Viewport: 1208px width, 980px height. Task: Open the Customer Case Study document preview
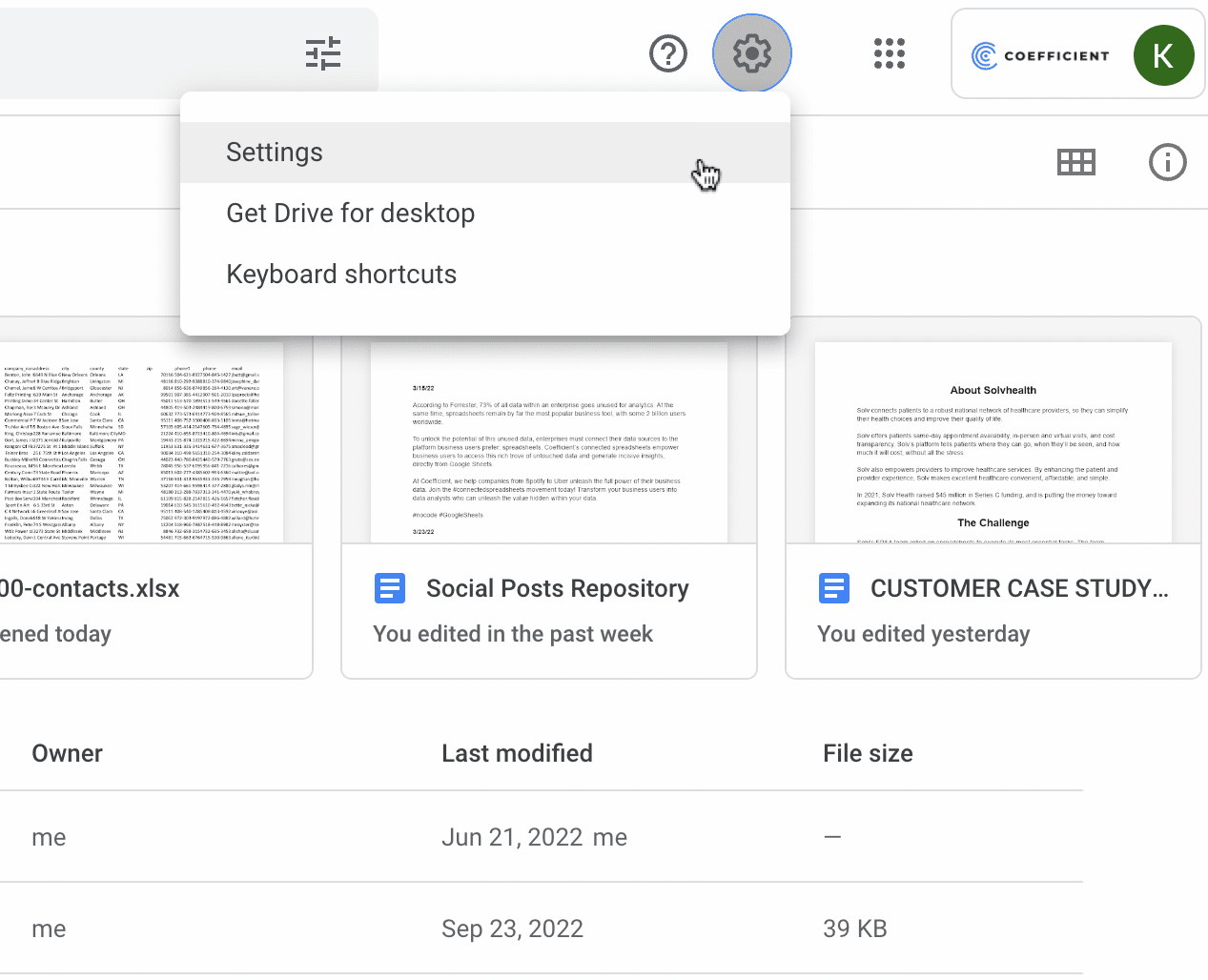click(x=993, y=443)
